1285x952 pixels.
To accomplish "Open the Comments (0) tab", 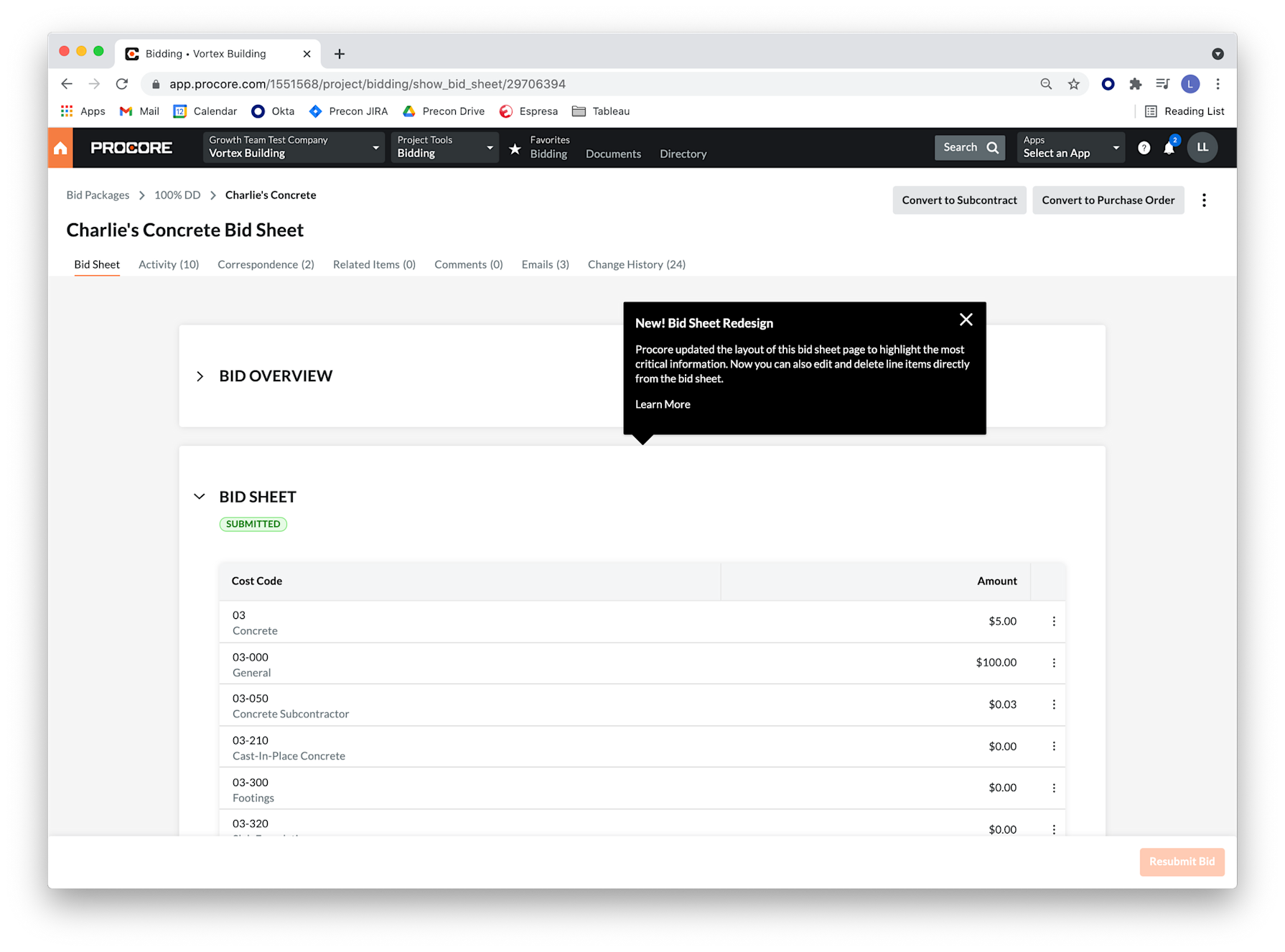I will pos(469,265).
